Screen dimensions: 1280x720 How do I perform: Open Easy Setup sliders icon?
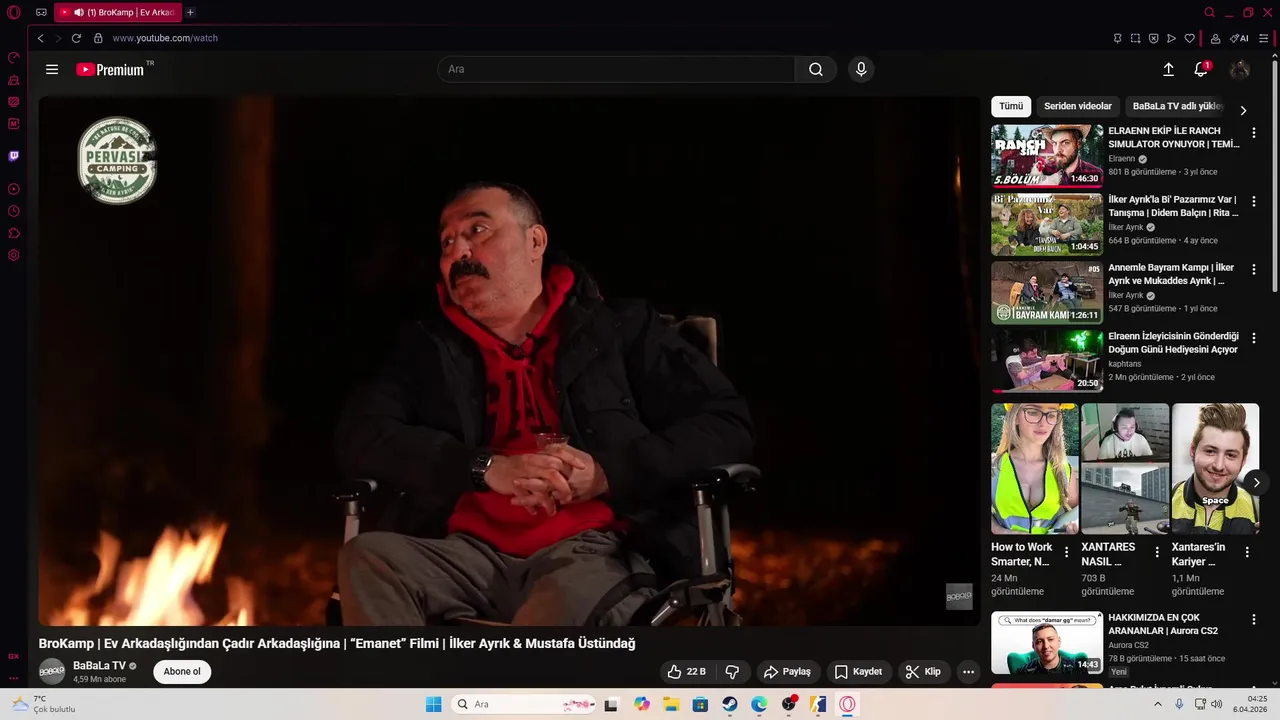(x=1264, y=38)
